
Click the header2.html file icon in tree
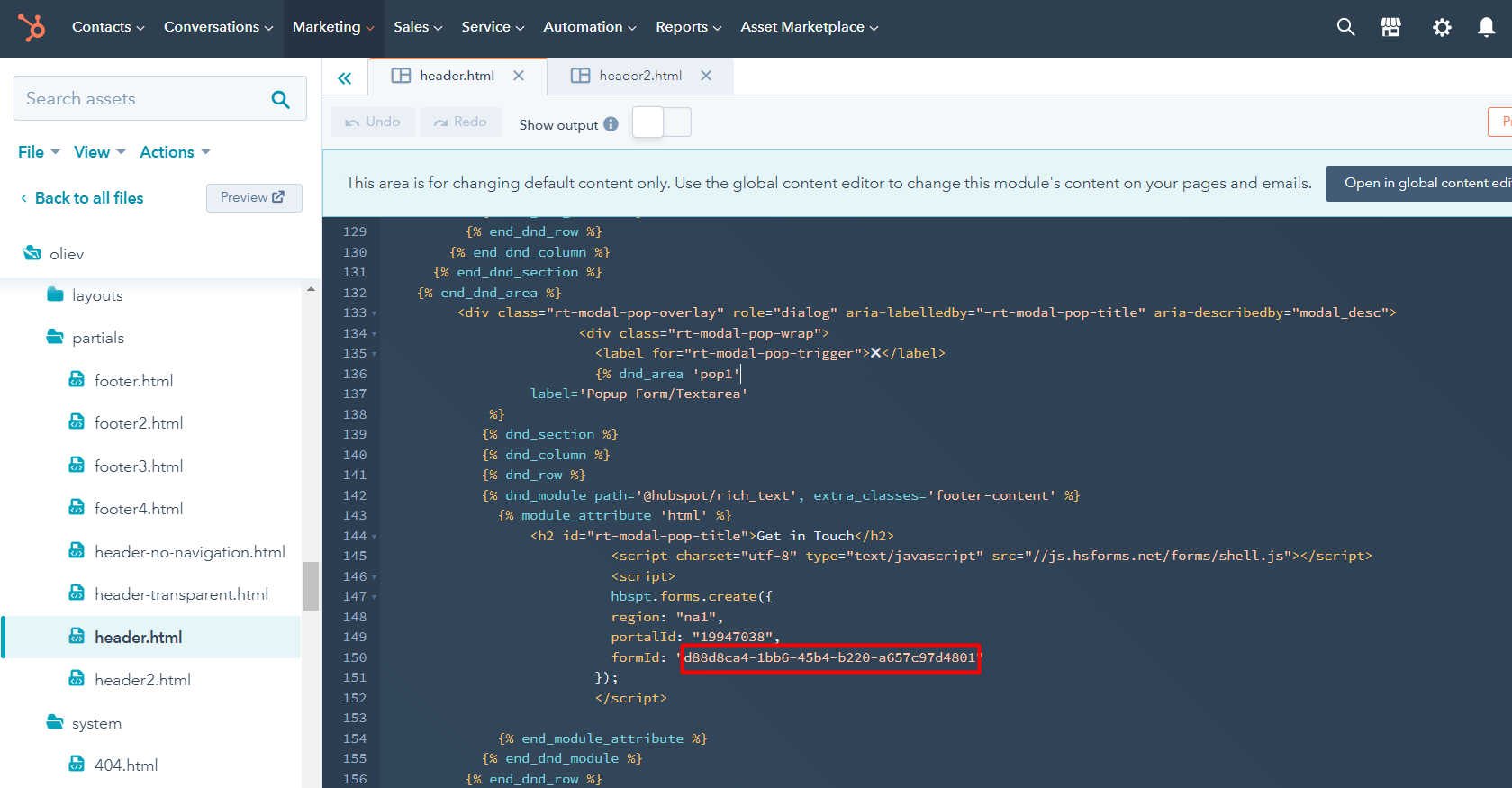(77, 678)
